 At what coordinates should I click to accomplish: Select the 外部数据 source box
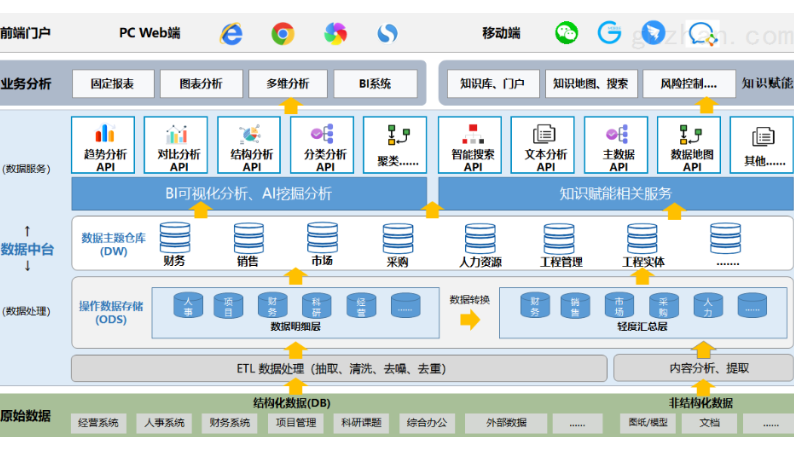pyautogui.click(x=506, y=423)
